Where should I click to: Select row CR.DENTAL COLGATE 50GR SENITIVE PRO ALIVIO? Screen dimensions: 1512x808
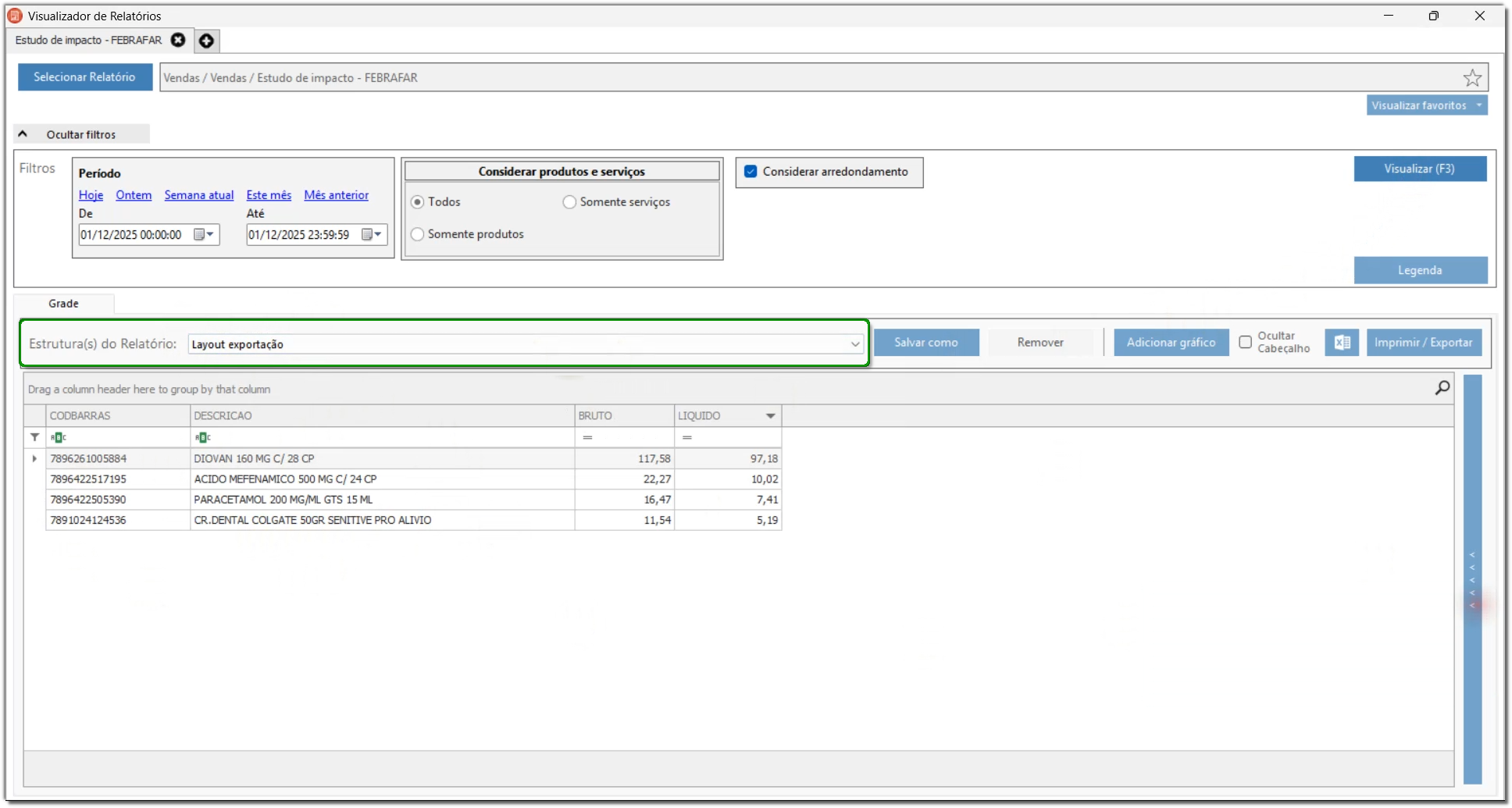tap(414, 520)
